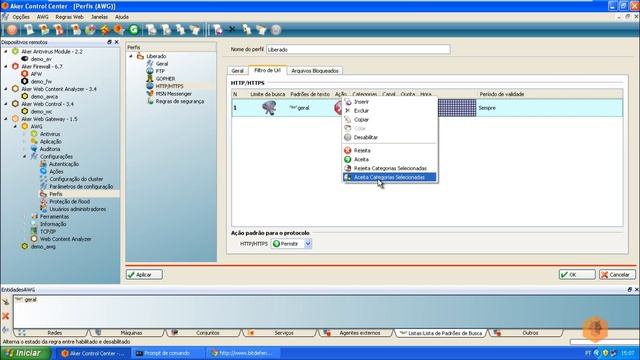Select the GOPHER protocol icon
Image resolution: width=640 pixels, height=360 pixels.
coord(150,78)
